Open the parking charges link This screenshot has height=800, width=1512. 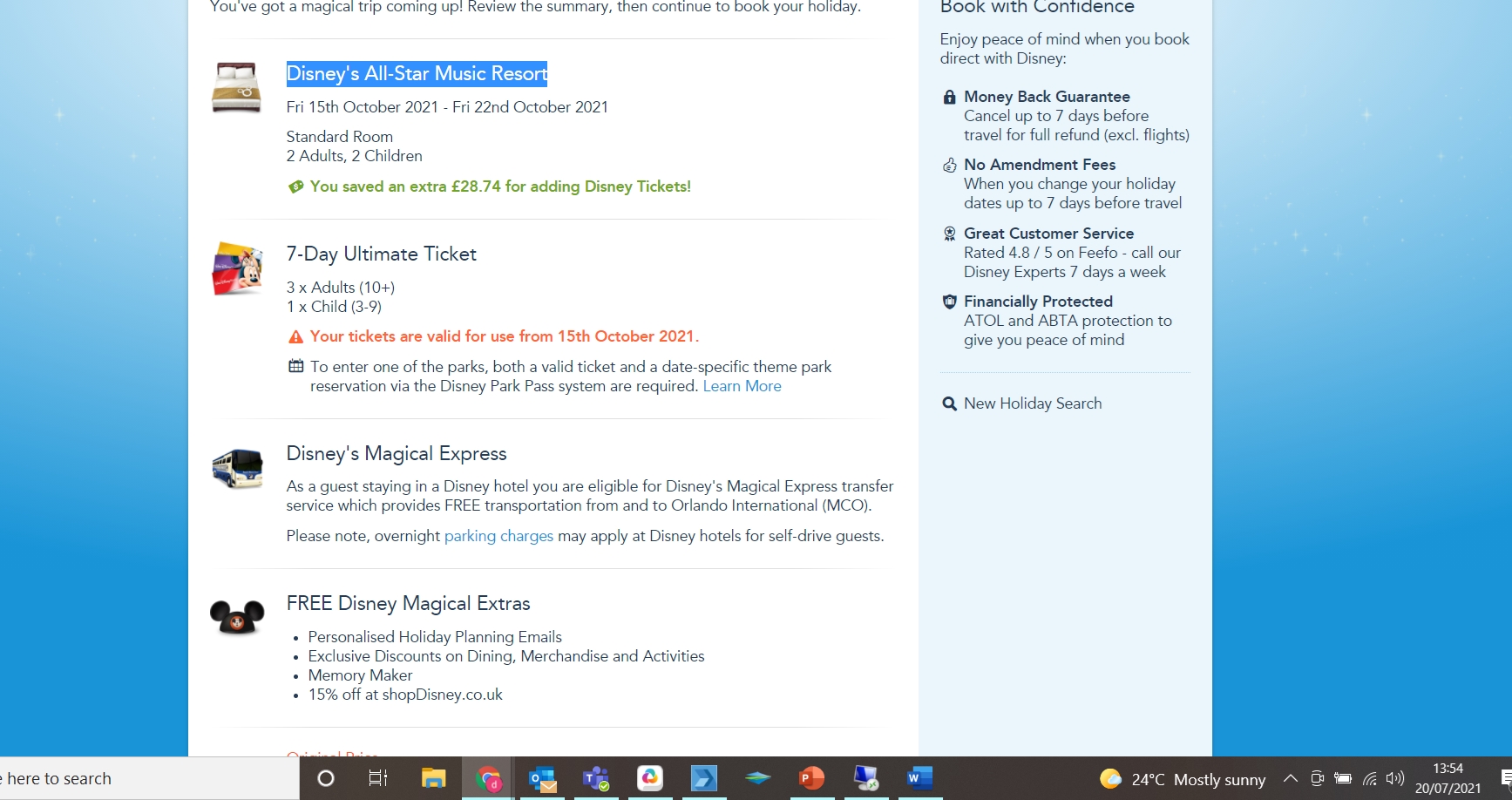(498, 536)
